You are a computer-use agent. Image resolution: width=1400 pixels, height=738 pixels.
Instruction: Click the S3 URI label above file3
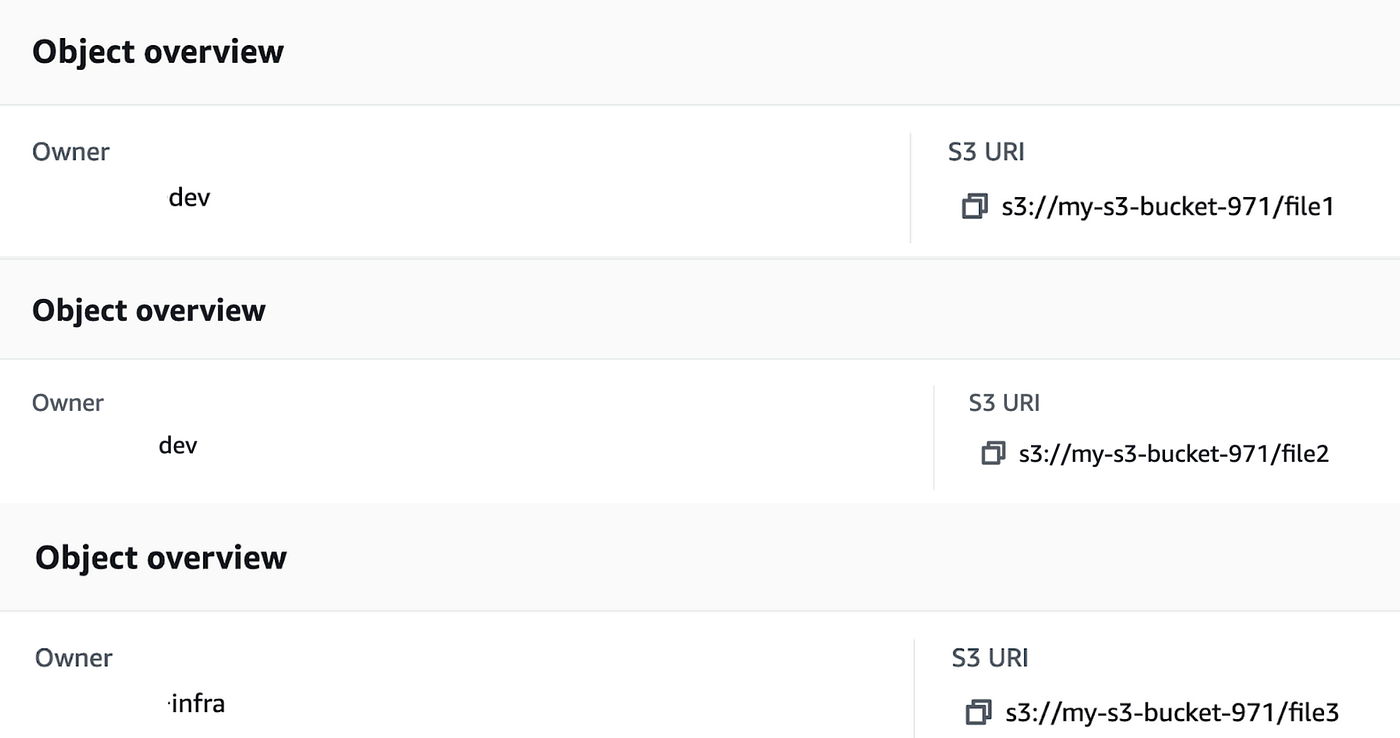click(x=990, y=658)
